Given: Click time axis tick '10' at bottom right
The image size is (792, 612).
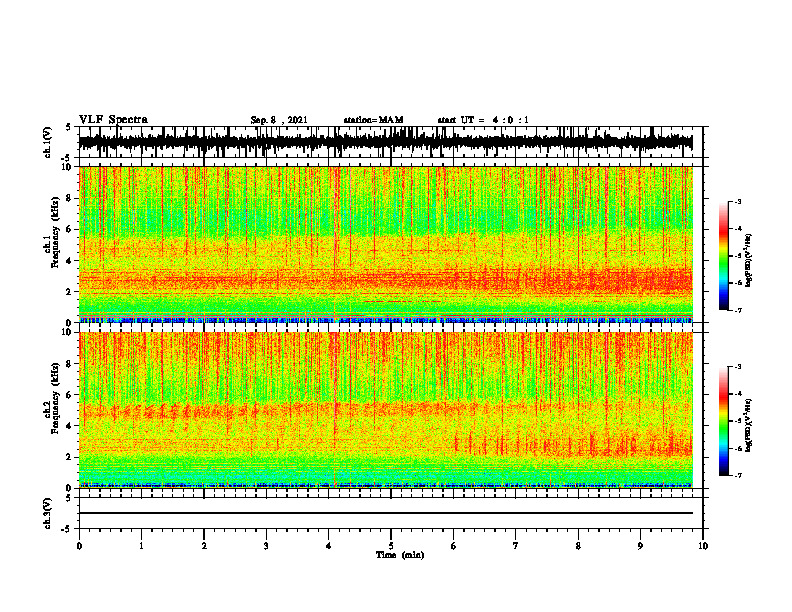Looking at the screenshot, I should [703, 546].
